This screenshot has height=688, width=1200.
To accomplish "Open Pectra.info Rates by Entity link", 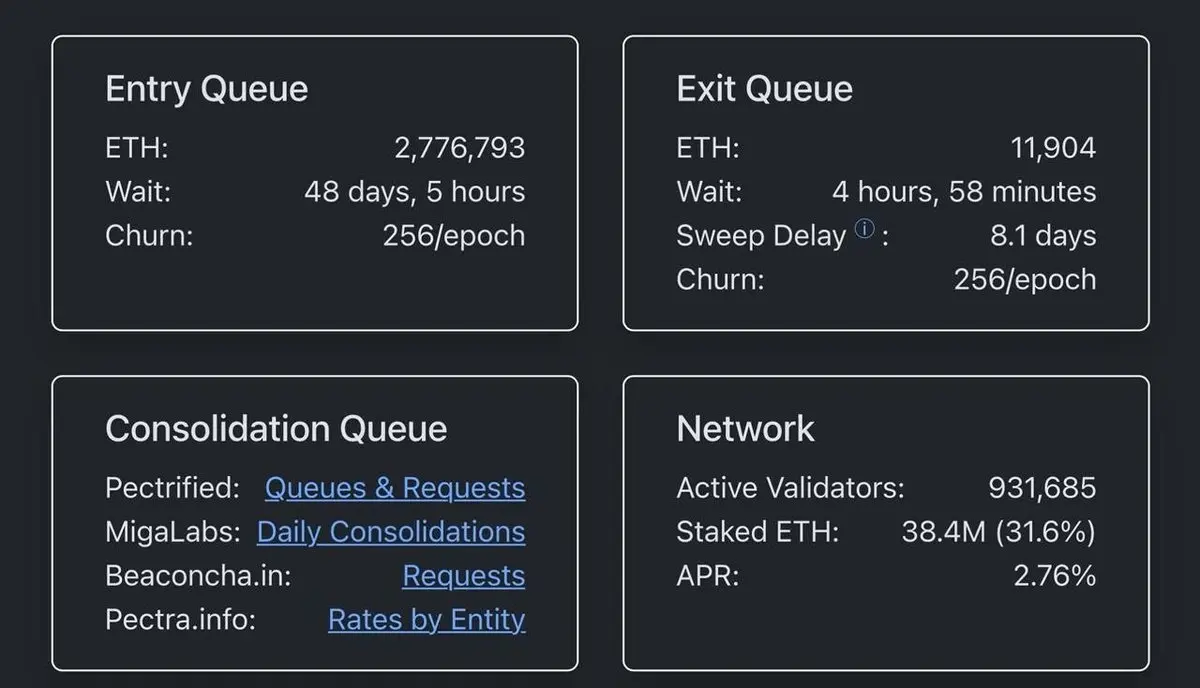I will (x=426, y=620).
